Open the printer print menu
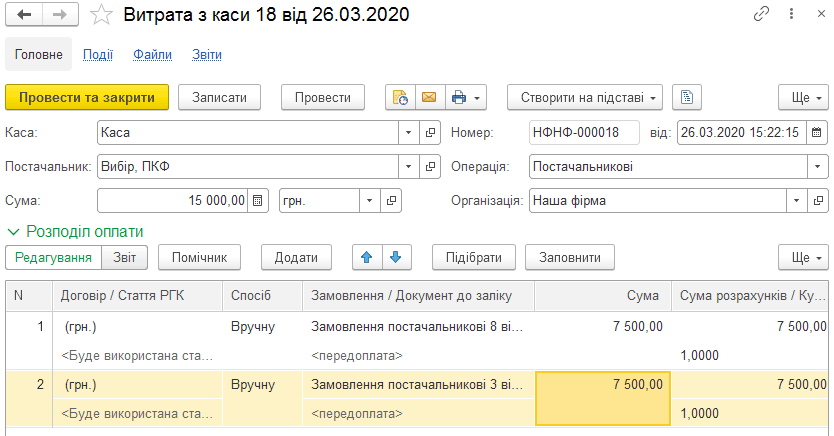This screenshot has width=834, height=436. click(x=465, y=97)
